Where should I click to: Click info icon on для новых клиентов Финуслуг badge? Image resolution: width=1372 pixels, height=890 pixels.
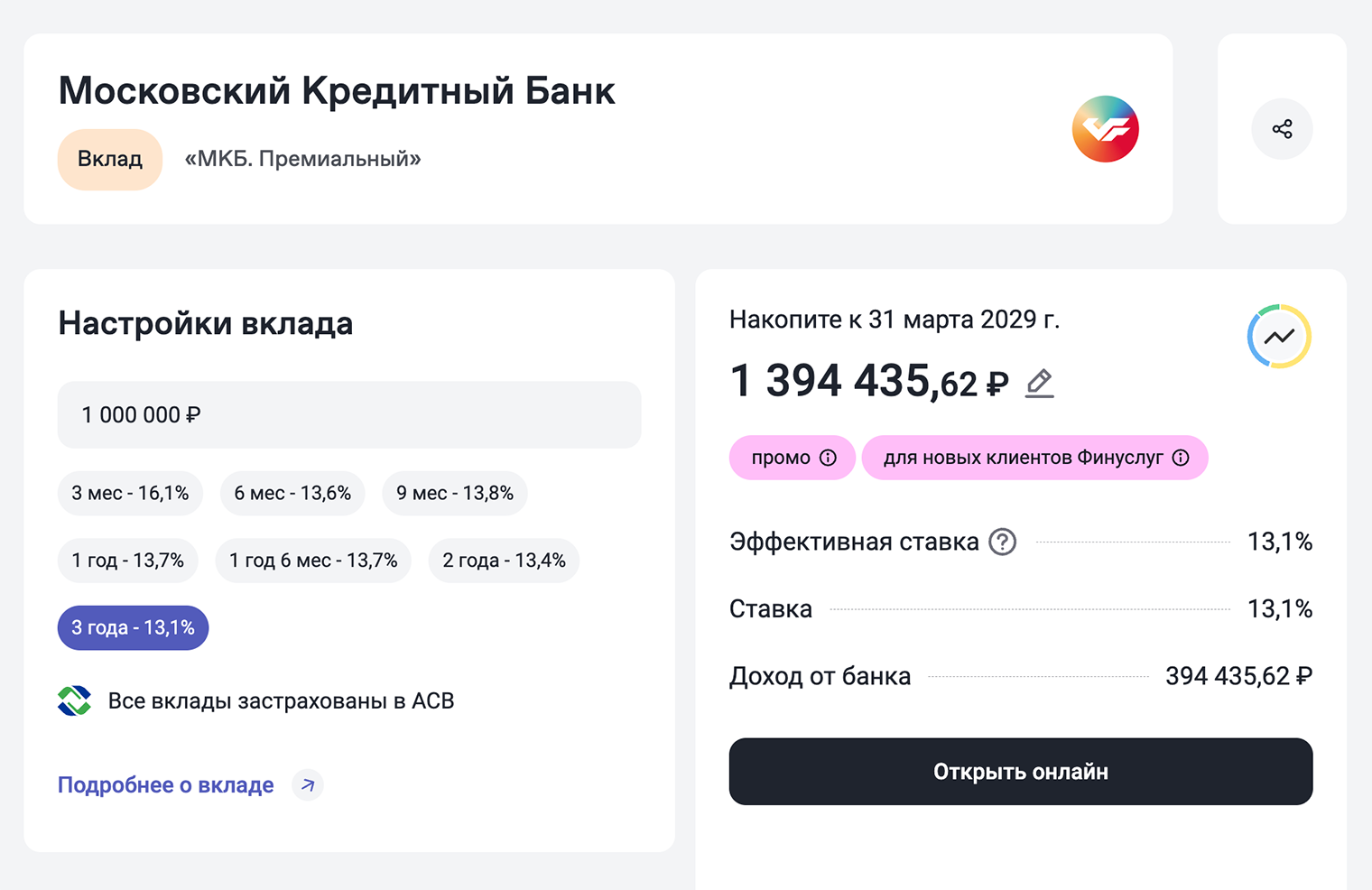(1182, 458)
